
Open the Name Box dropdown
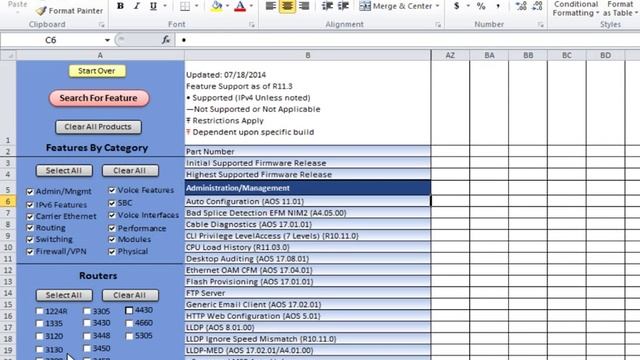coord(107,40)
